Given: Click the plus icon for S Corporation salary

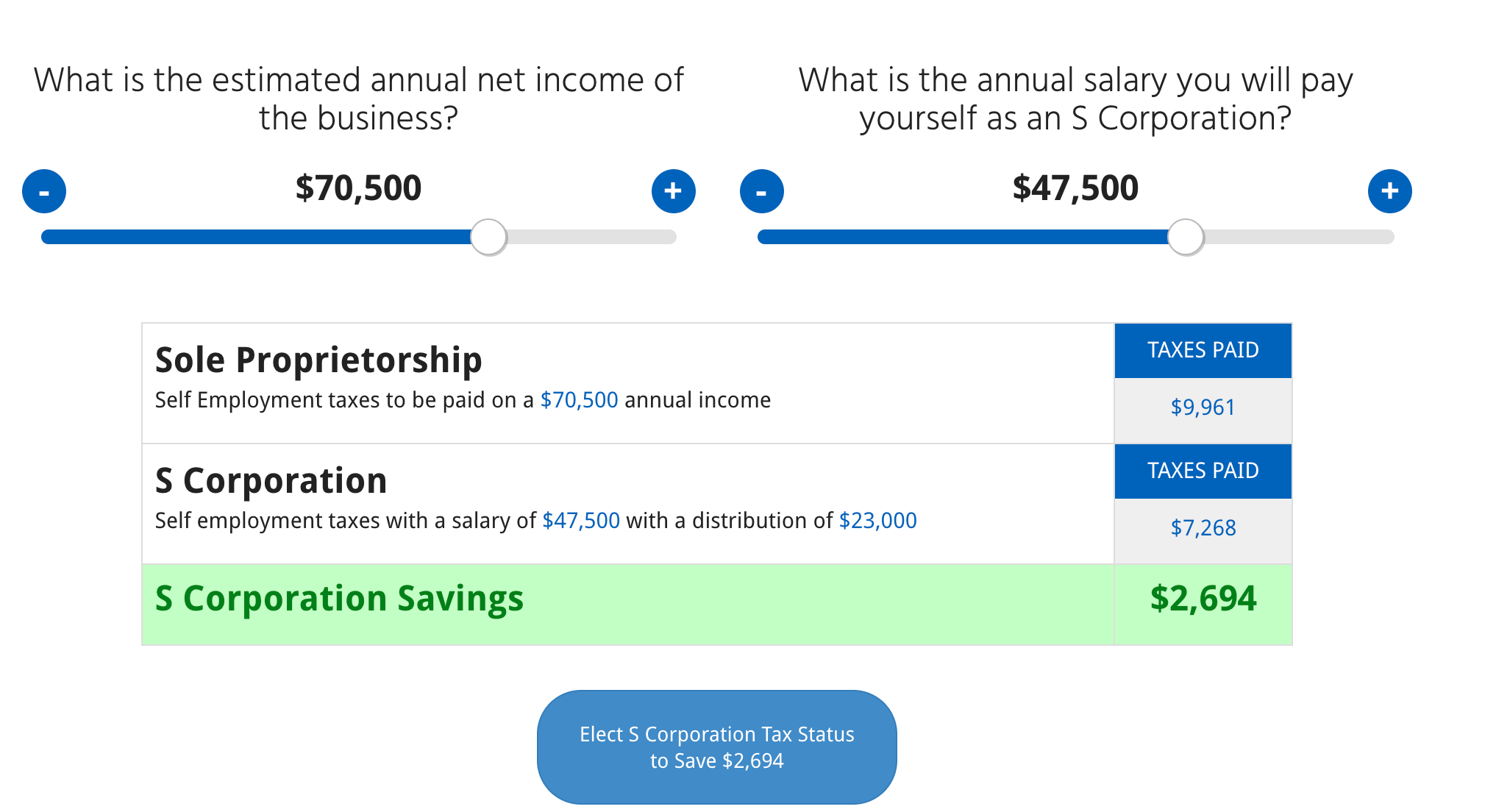Looking at the screenshot, I should pyautogui.click(x=1390, y=190).
